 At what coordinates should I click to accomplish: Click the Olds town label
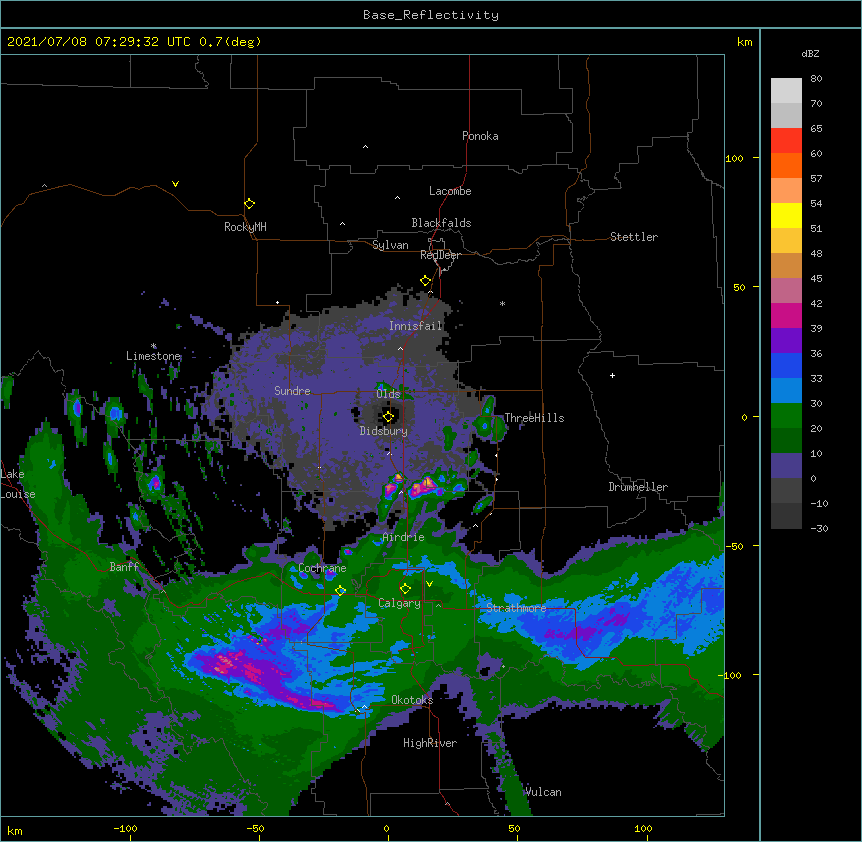click(388, 394)
